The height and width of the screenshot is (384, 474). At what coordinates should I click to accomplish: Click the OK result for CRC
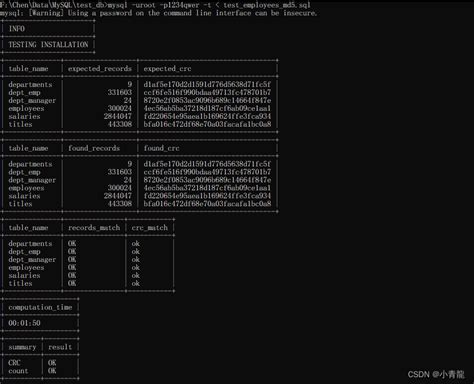pyautogui.click(x=52, y=363)
